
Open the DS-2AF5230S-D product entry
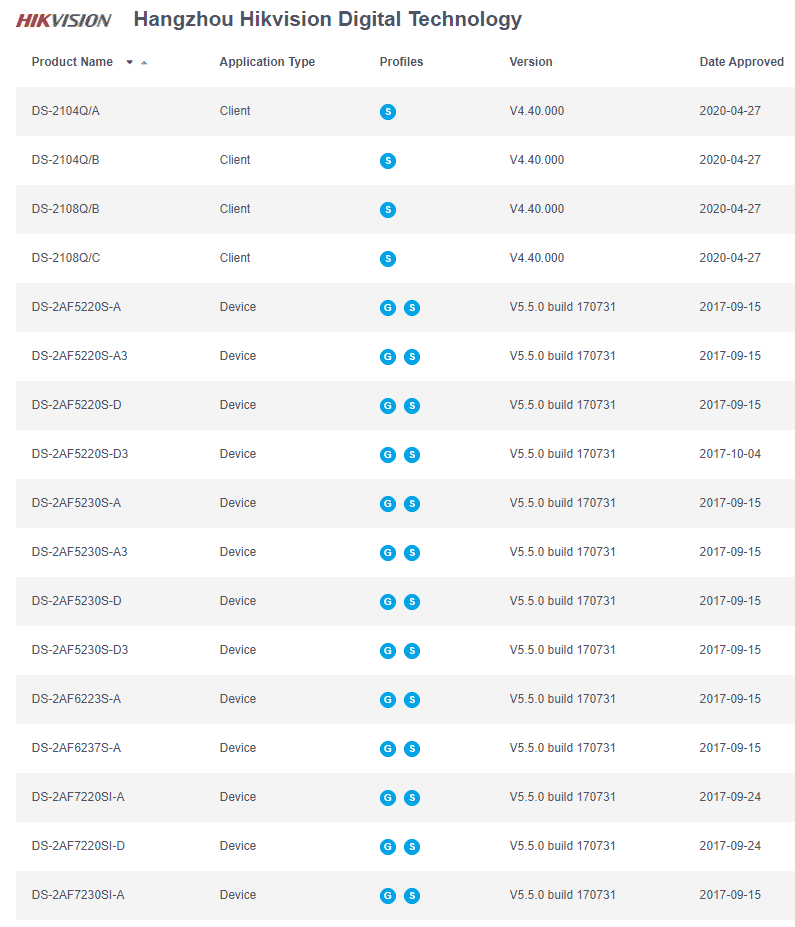tap(76, 601)
